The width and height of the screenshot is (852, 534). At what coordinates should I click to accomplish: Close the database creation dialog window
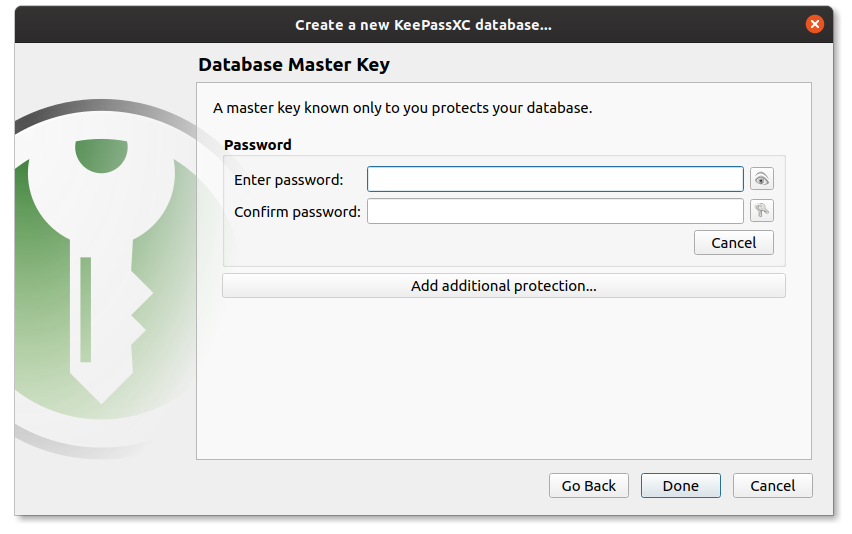tap(815, 24)
